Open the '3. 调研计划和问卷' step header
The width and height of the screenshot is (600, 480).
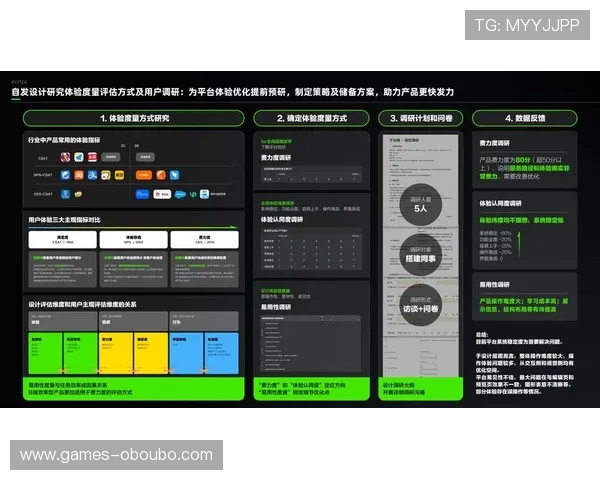pos(420,118)
